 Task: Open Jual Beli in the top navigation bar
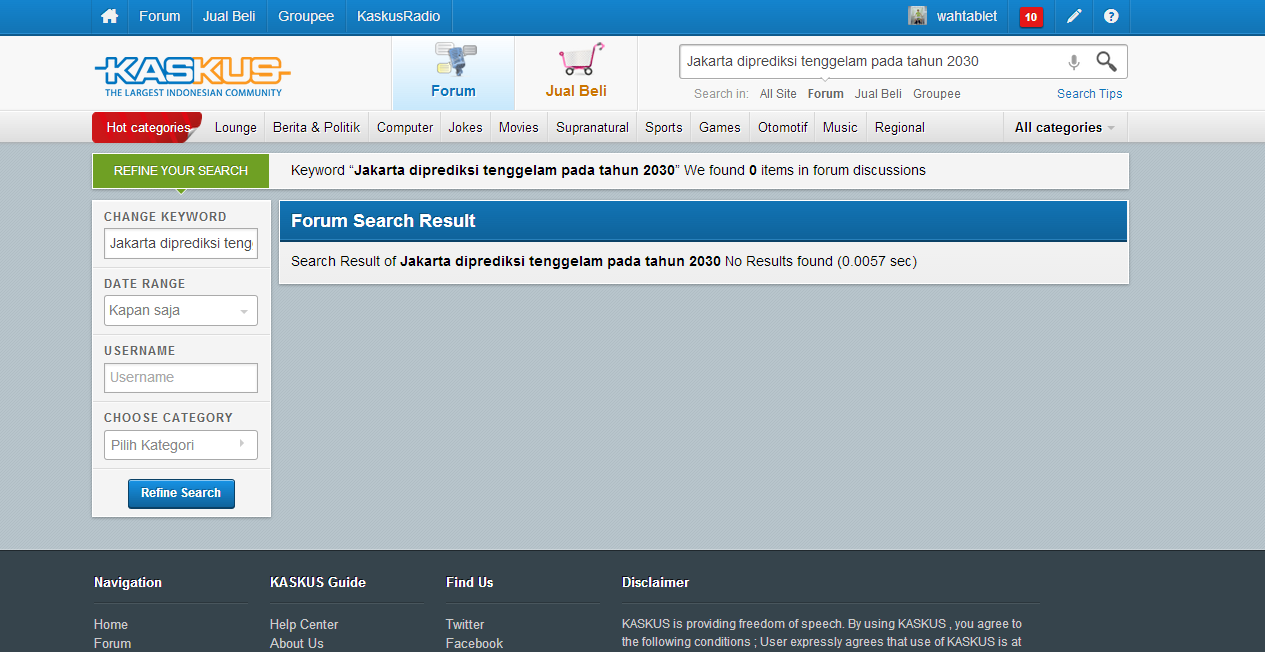(x=229, y=16)
